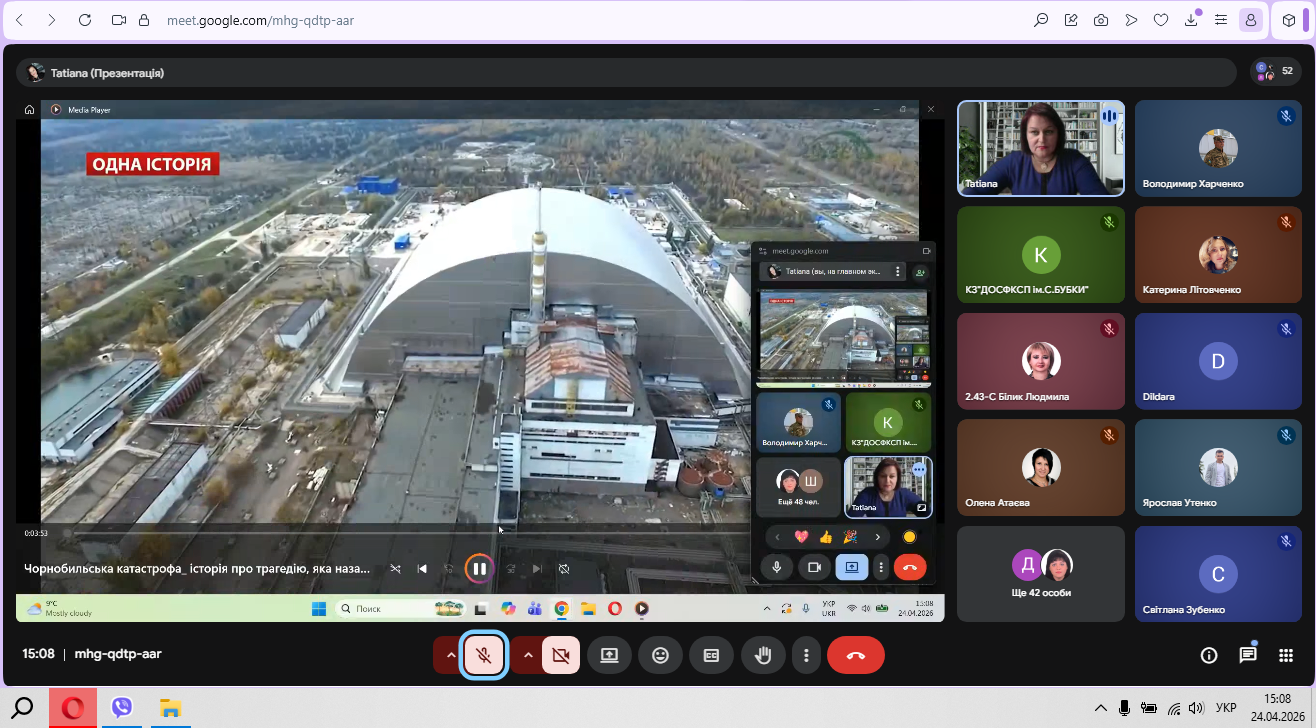Raise hand in the meeting
The height and width of the screenshot is (728, 1316).
pyautogui.click(x=763, y=655)
